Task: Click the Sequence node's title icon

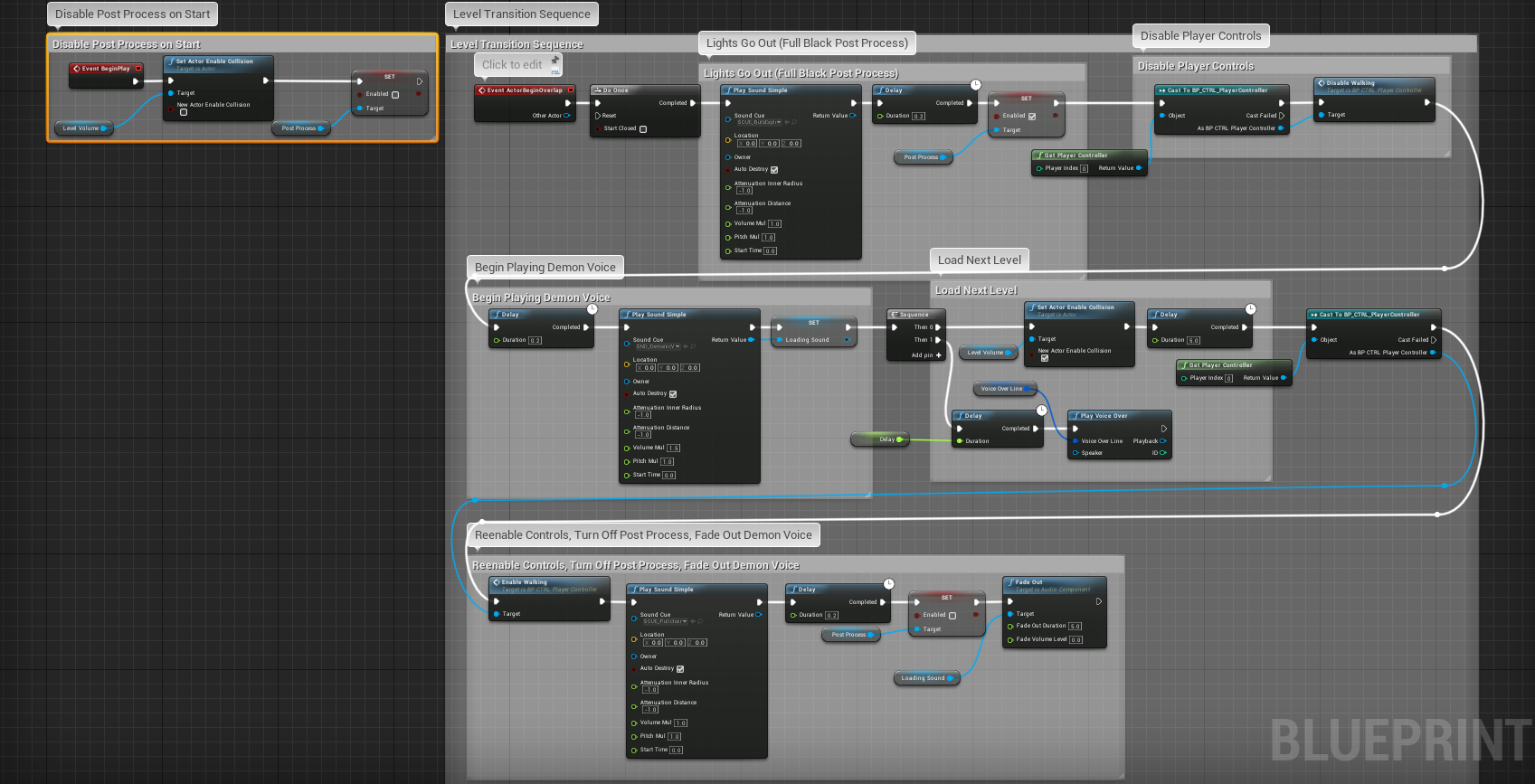Action: pyautogui.click(x=895, y=315)
